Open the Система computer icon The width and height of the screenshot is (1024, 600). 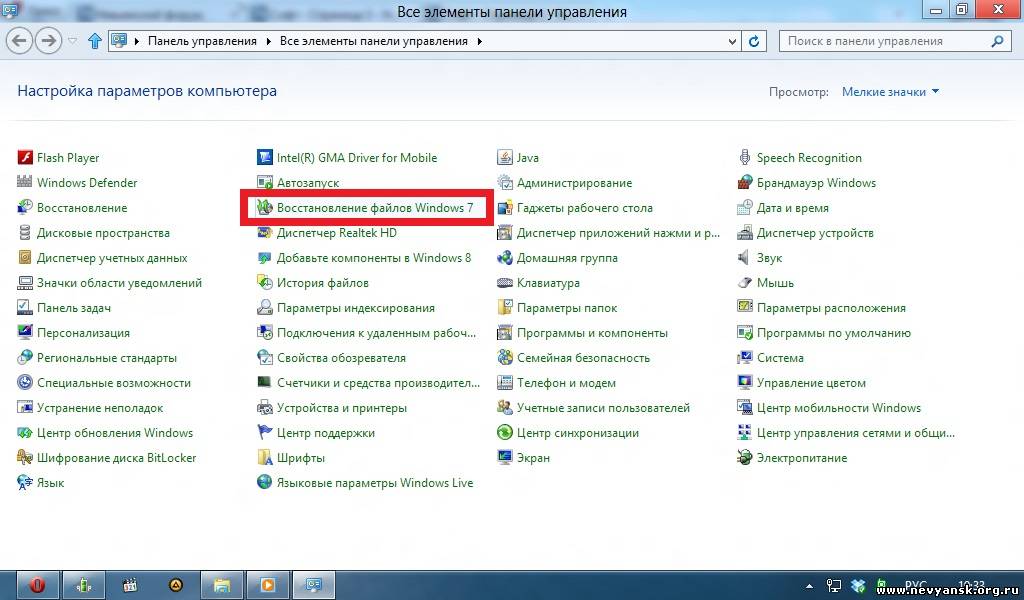(744, 357)
